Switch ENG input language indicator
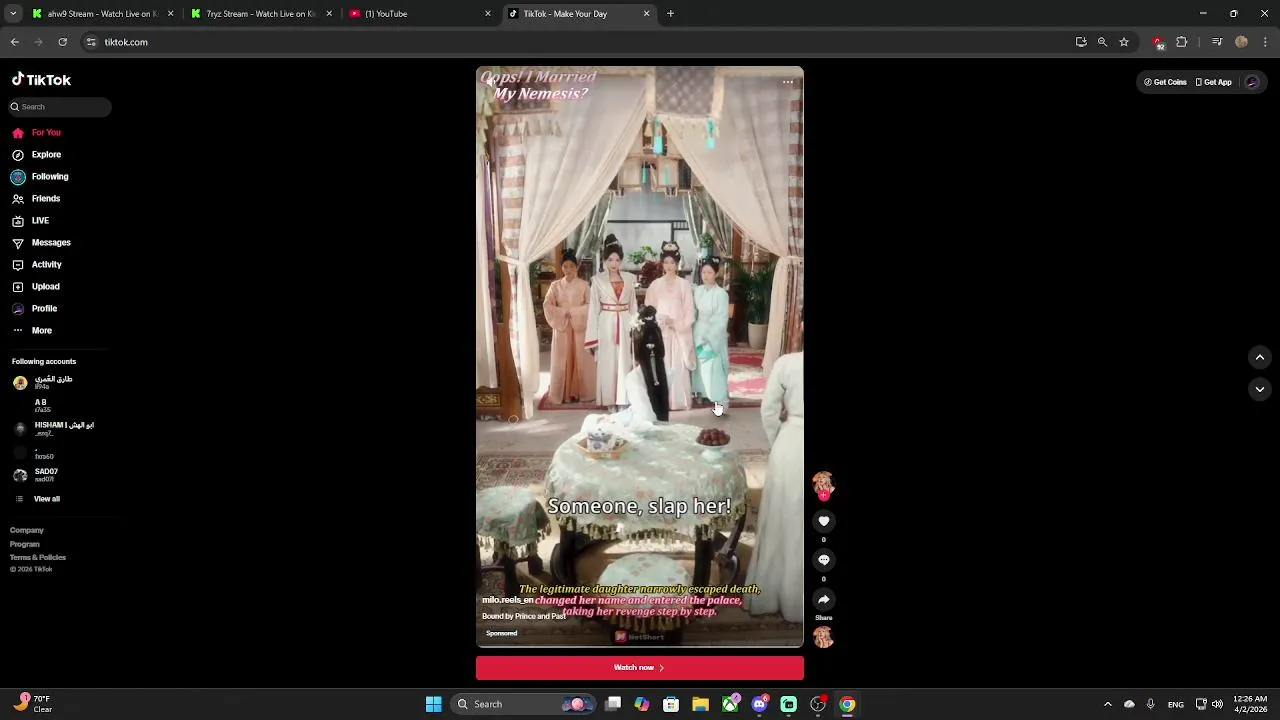The image size is (1280, 720). coord(1176,704)
